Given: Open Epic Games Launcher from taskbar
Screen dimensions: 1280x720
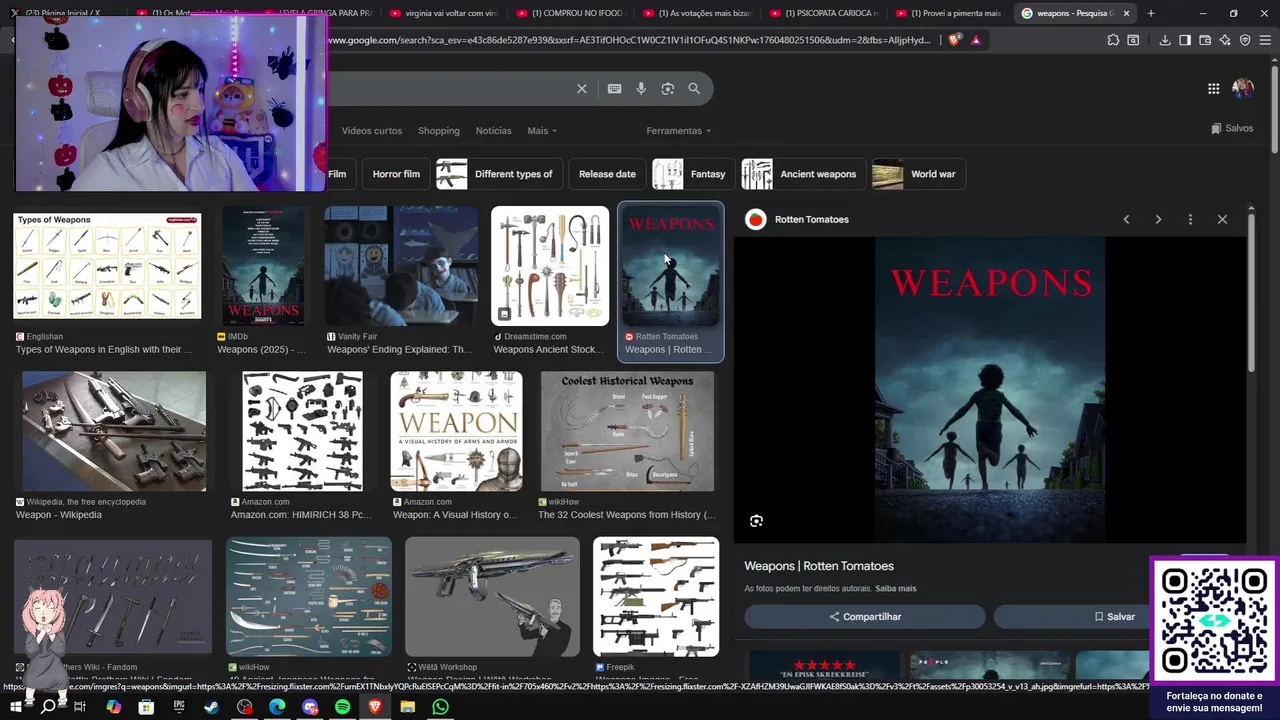Looking at the screenshot, I should (x=179, y=707).
